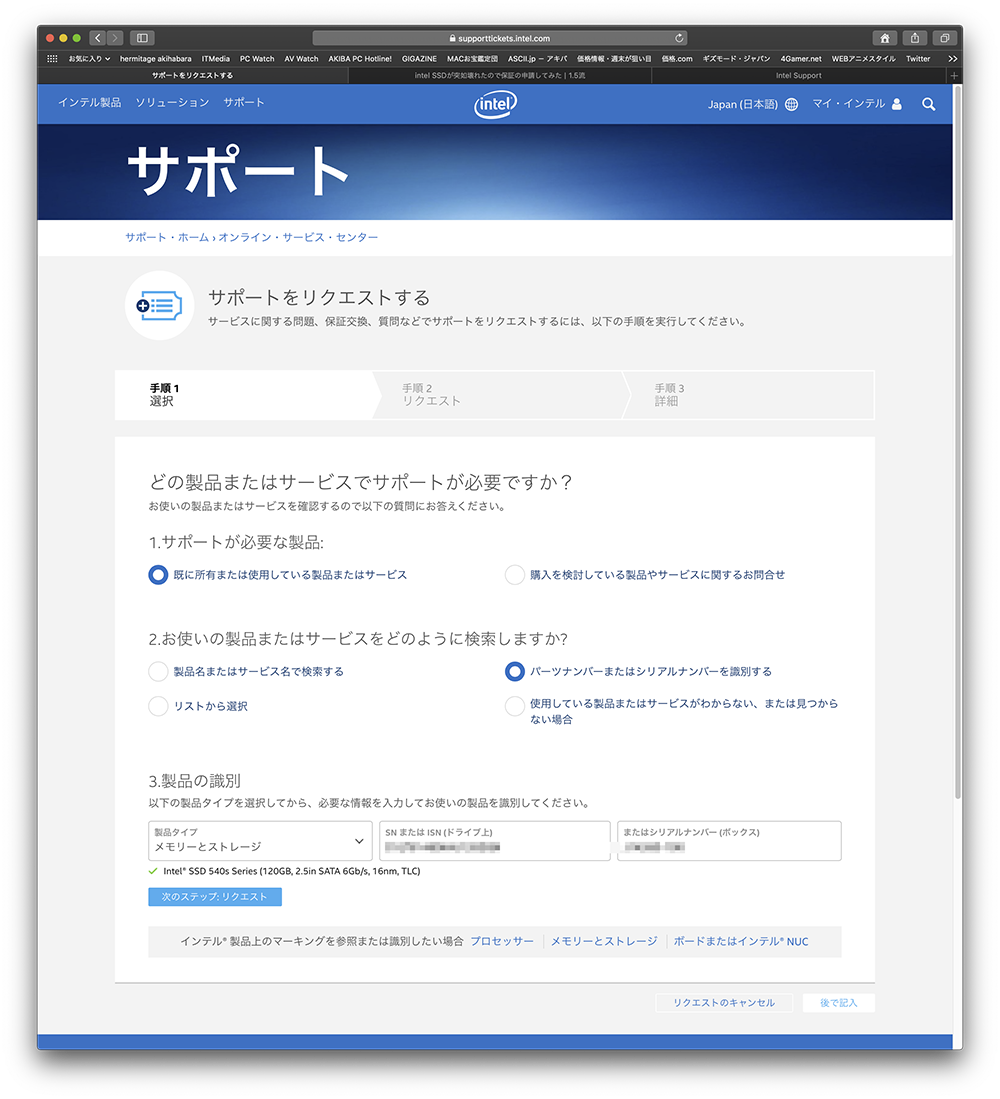Open Japan (日本語) region selector
The width and height of the screenshot is (1000, 1099).
(x=742, y=104)
